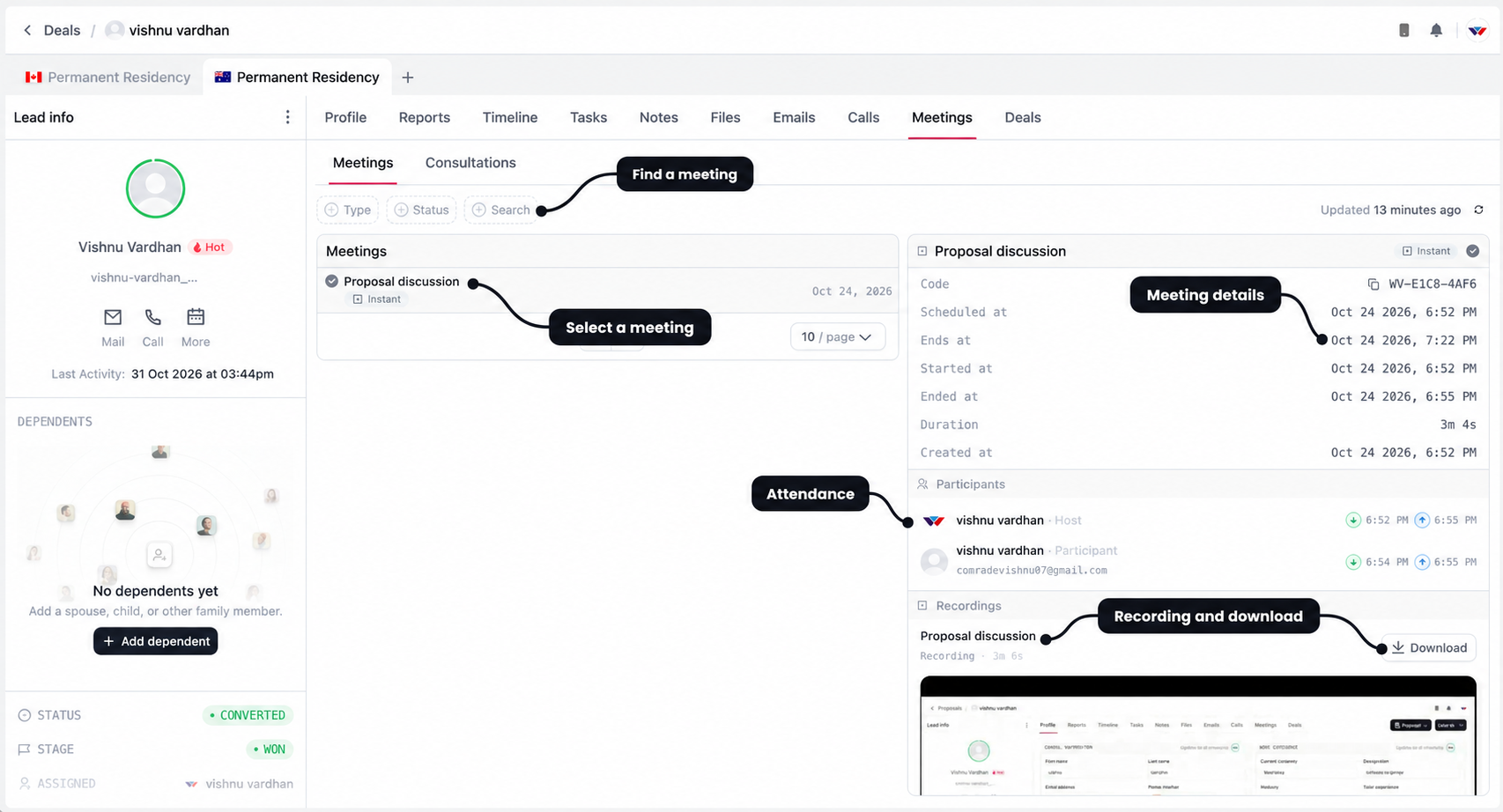Image resolution: width=1503 pixels, height=812 pixels.
Task: Click the Instant badge in details header
Action: click(x=1426, y=251)
